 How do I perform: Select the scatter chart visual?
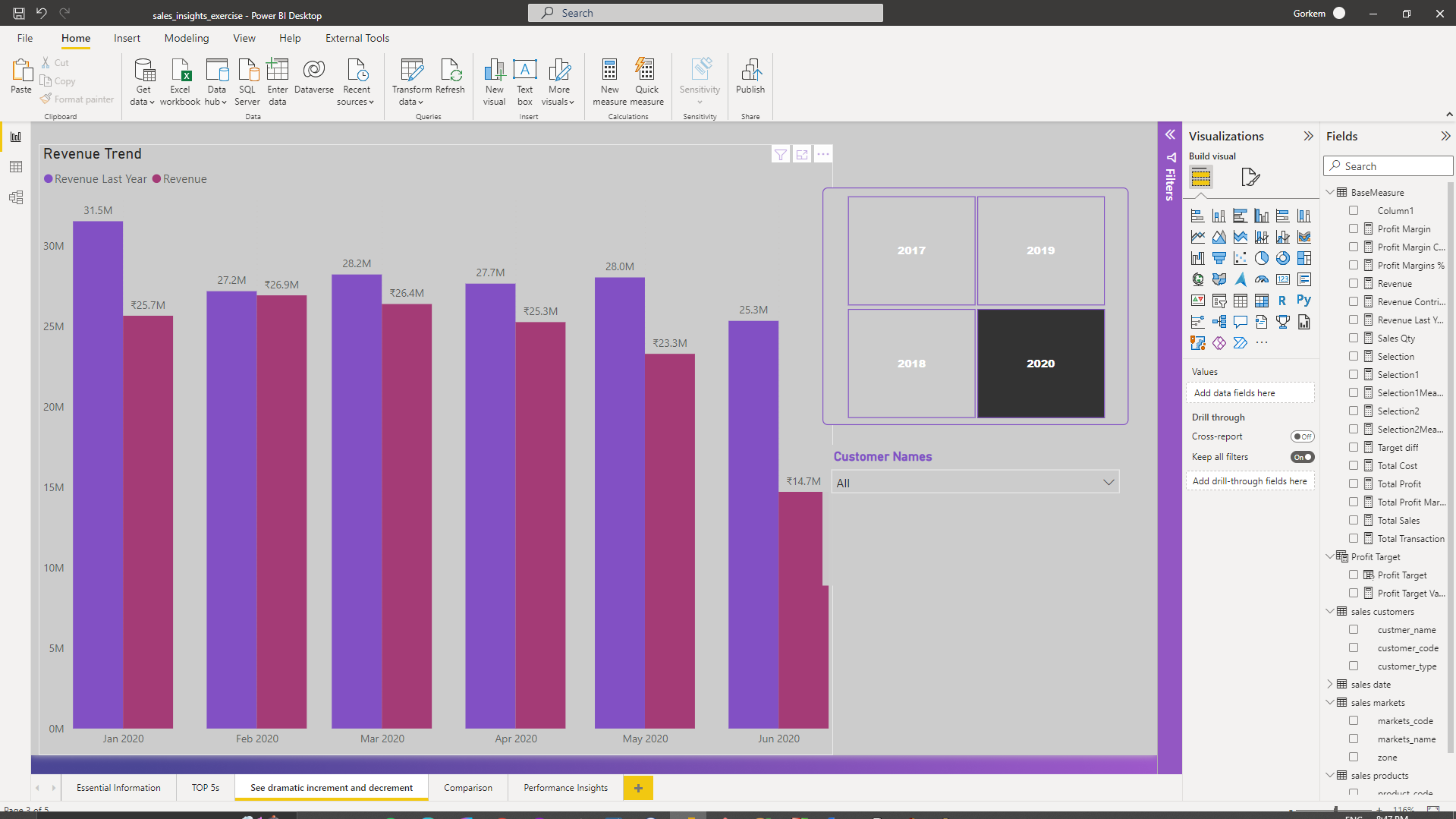click(x=1240, y=258)
